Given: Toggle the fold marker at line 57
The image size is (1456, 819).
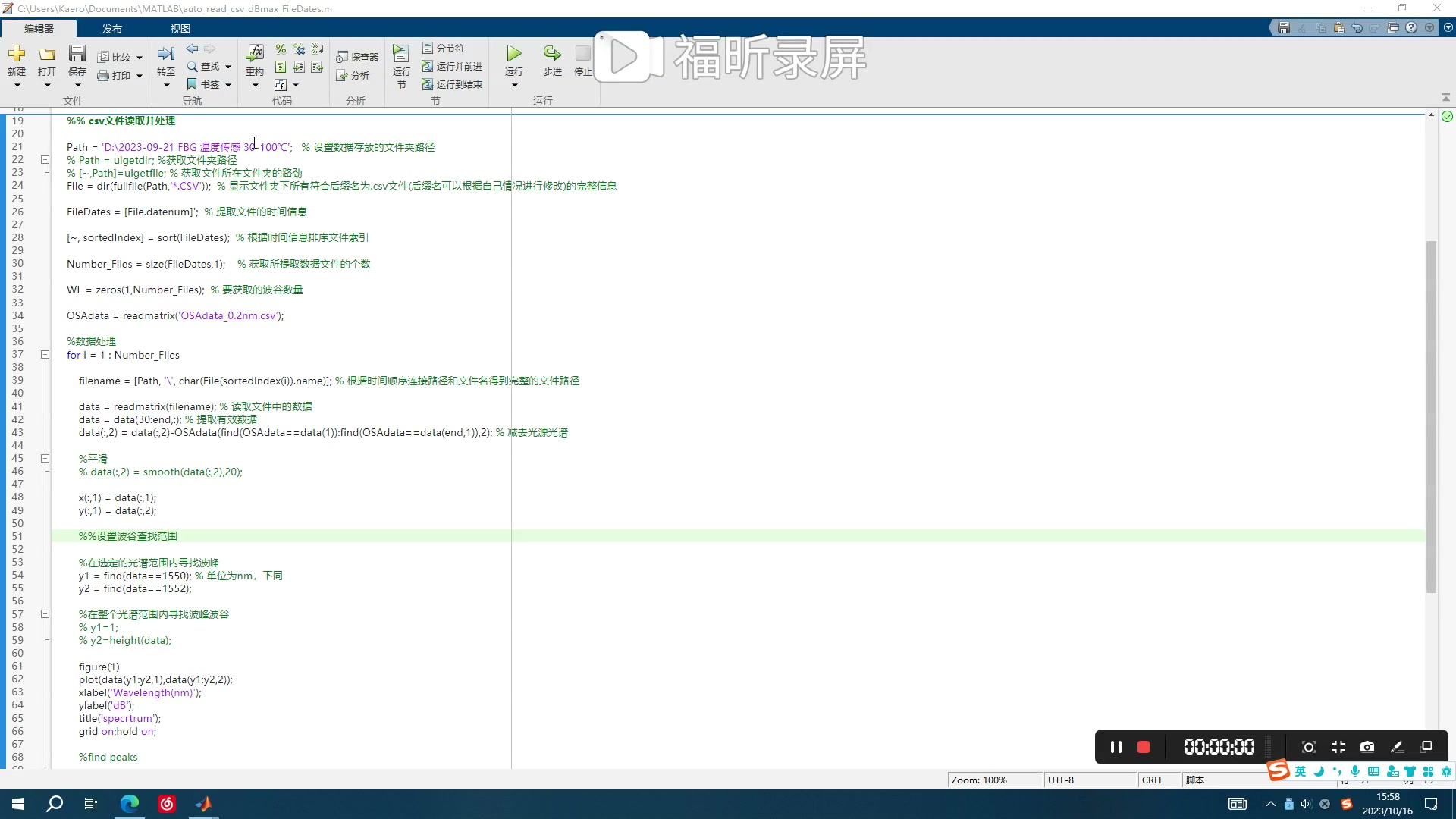Looking at the screenshot, I should coord(45,614).
